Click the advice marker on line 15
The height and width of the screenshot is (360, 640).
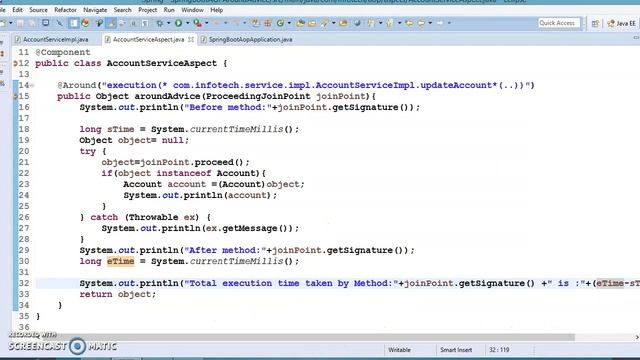[x=15, y=96]
